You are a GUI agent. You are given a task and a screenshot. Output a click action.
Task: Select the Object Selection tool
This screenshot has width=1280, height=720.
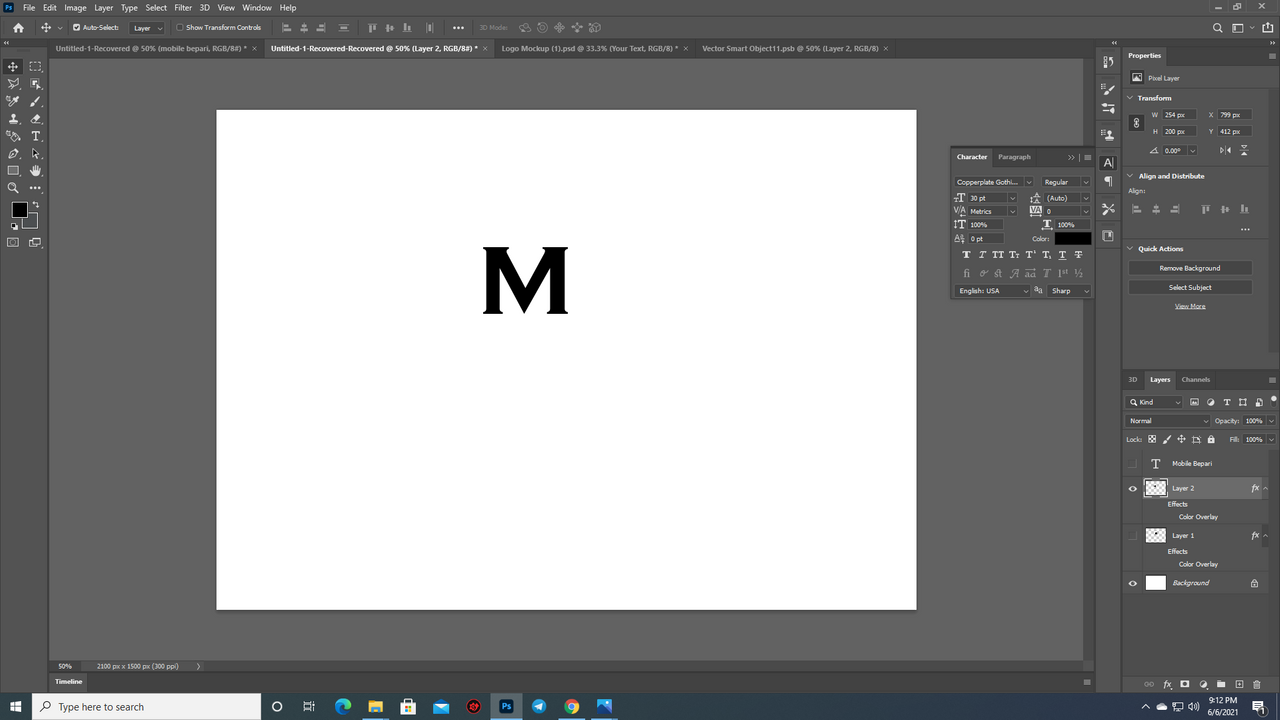(x=36, y=84)
